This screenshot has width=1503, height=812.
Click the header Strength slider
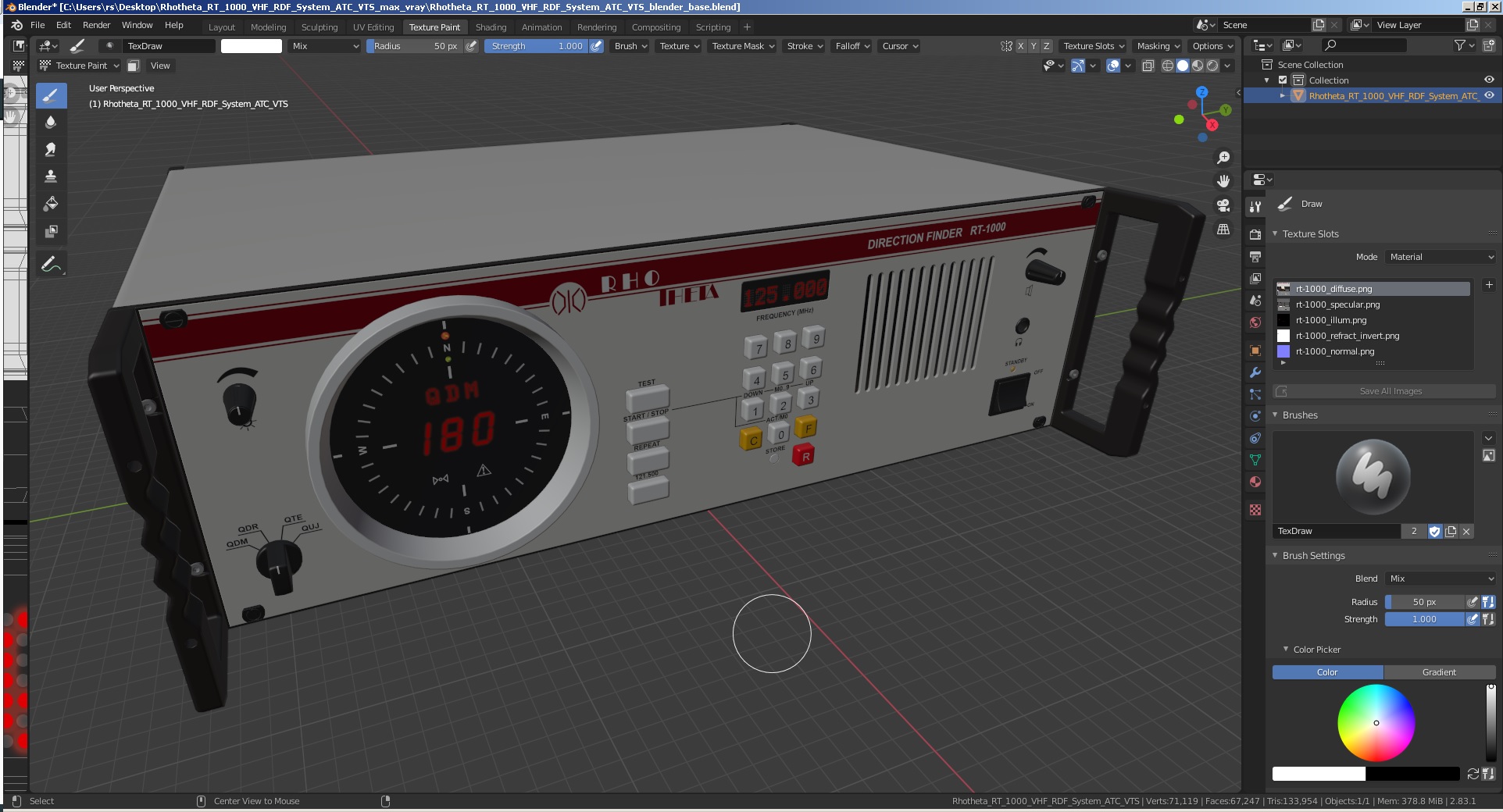(x=537, y=46)
